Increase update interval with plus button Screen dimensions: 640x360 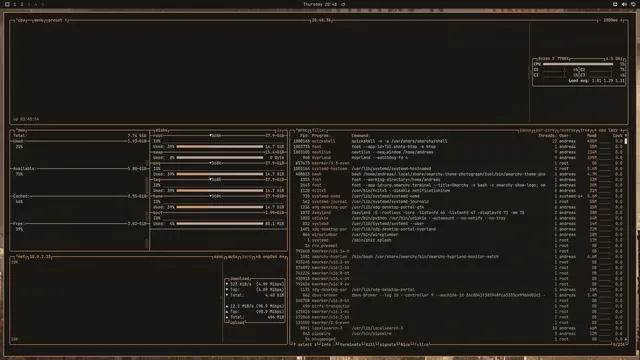622,20
